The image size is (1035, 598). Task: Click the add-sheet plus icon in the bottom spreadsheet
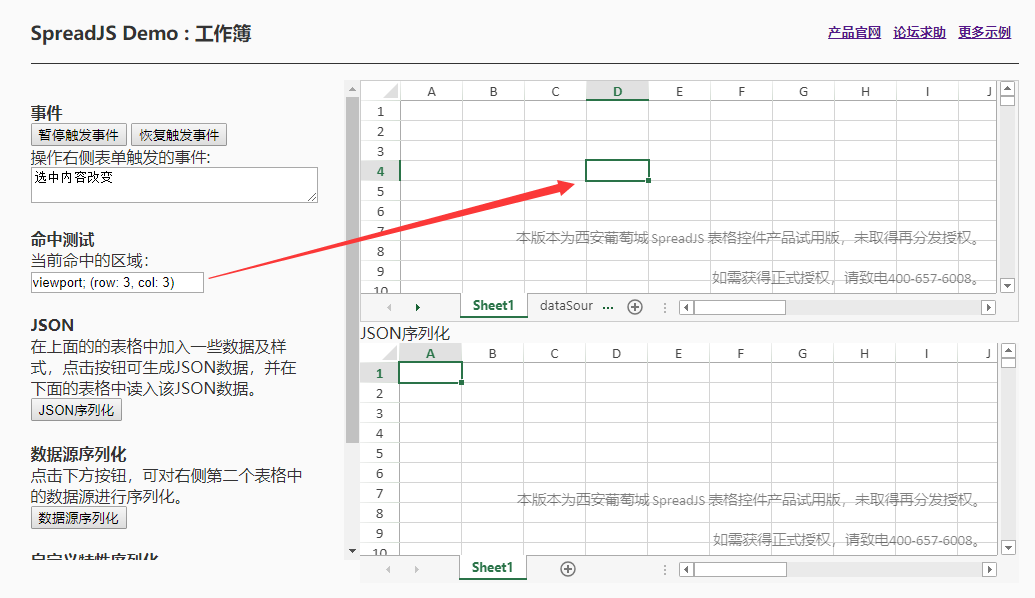[x=568, y=569]
